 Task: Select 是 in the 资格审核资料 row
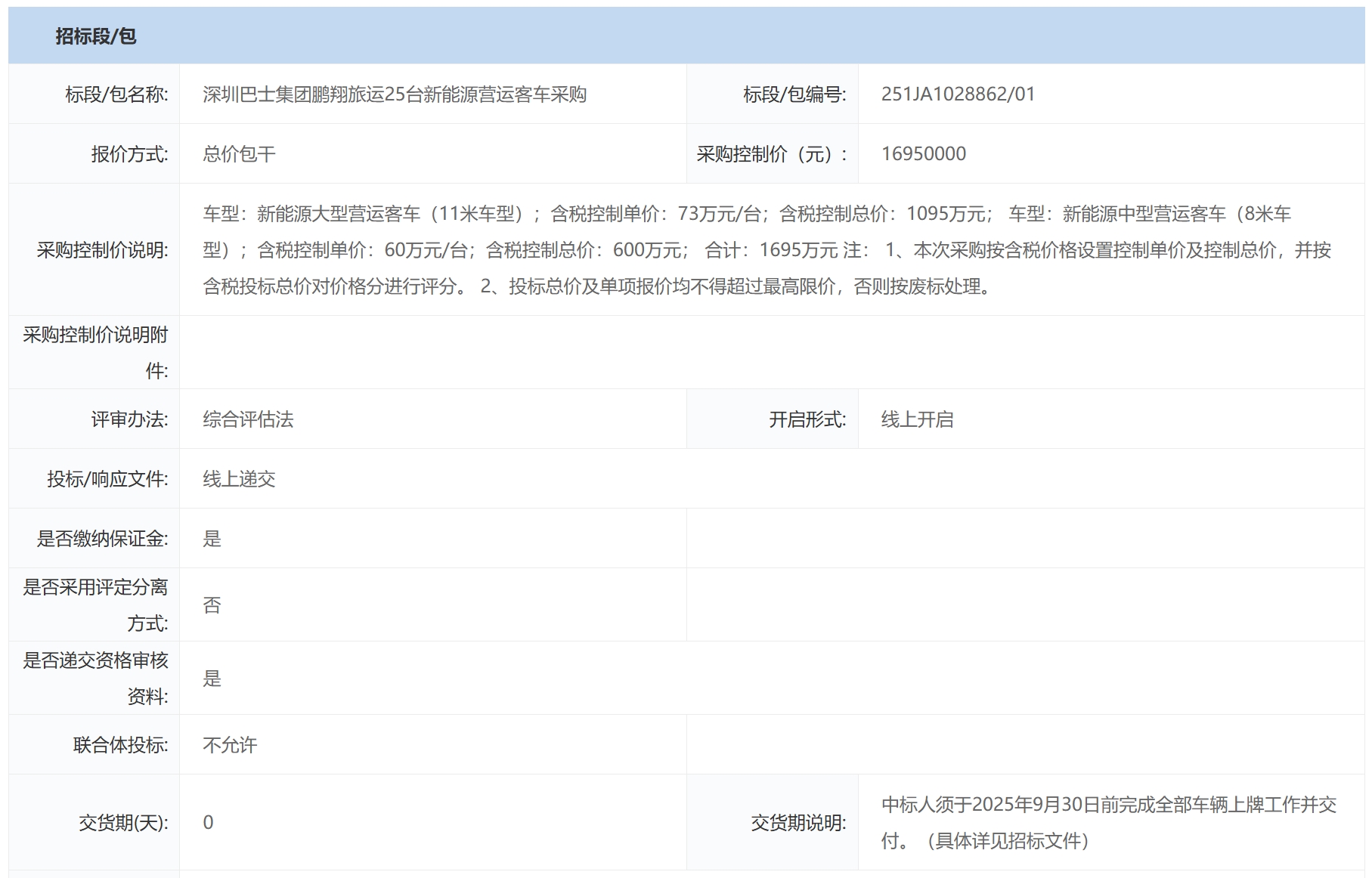[x=212, y=679]
